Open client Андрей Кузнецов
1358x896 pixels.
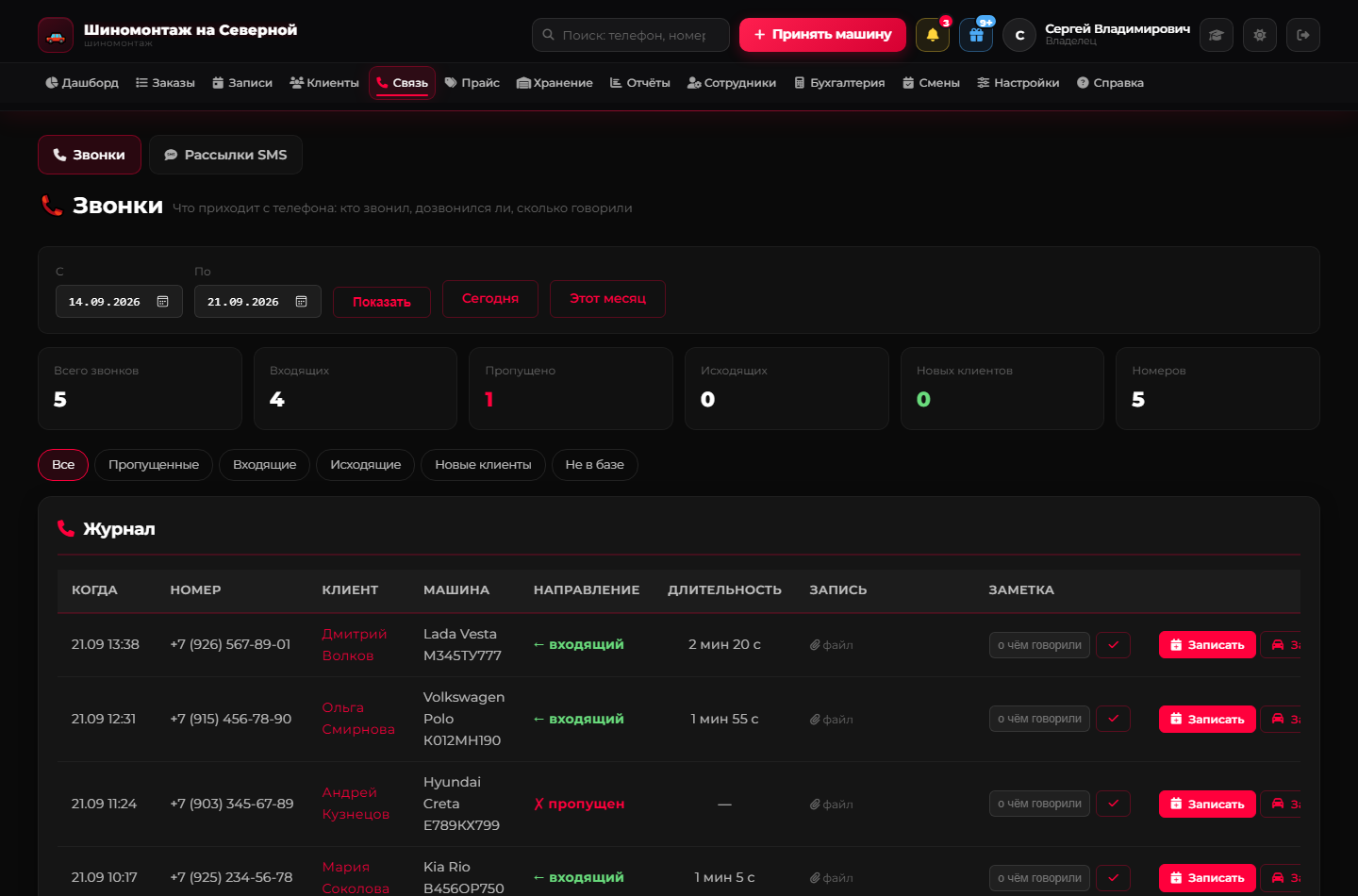tap(356, 804)
